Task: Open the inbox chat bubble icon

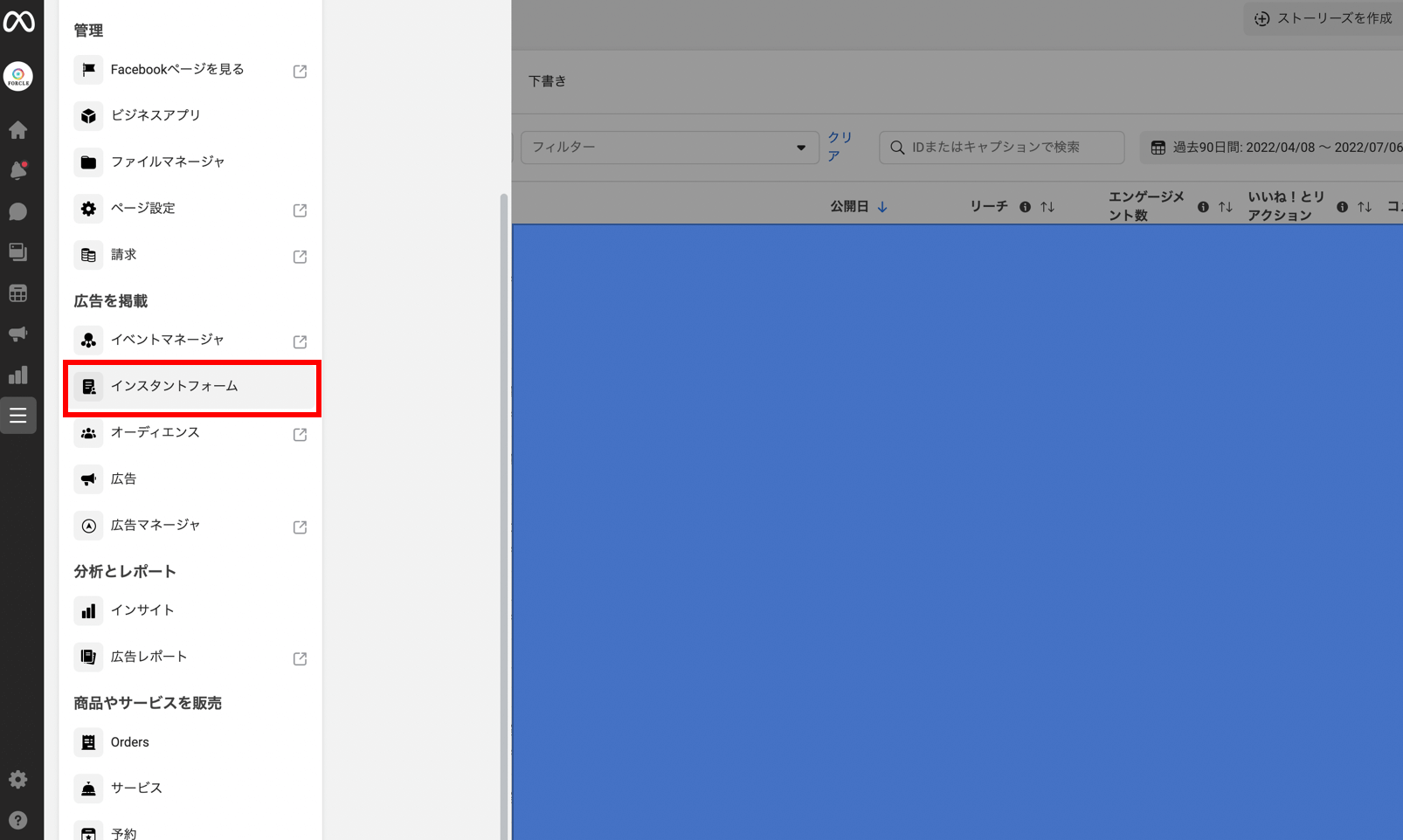Action: point(18,211)
